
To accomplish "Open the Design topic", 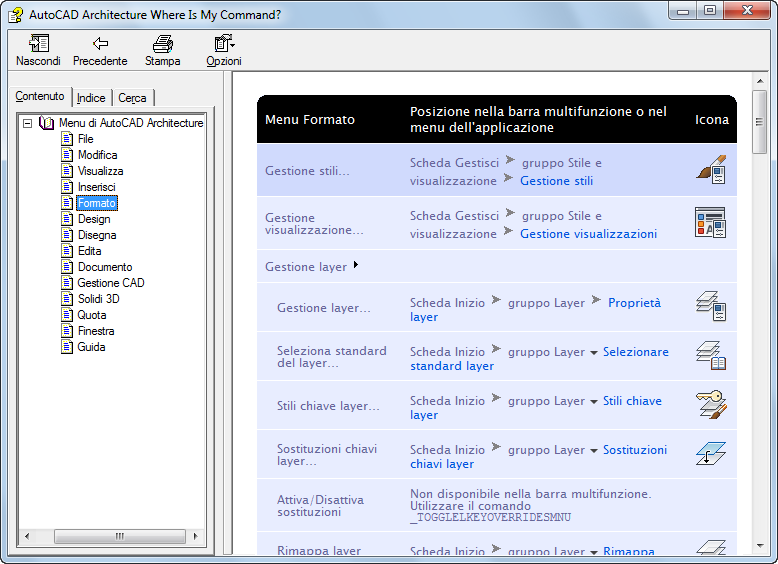I will point(94,219).
